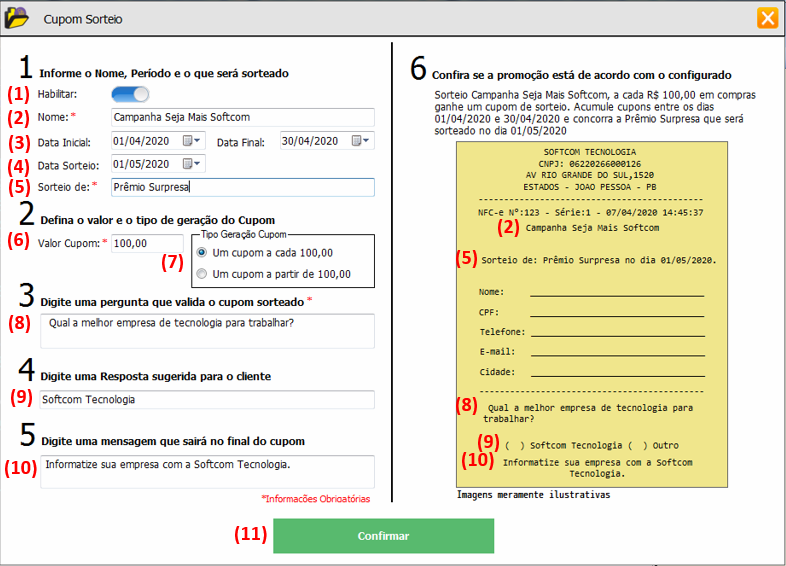Toggle the Habilitar switch

[x=130, y=94]
